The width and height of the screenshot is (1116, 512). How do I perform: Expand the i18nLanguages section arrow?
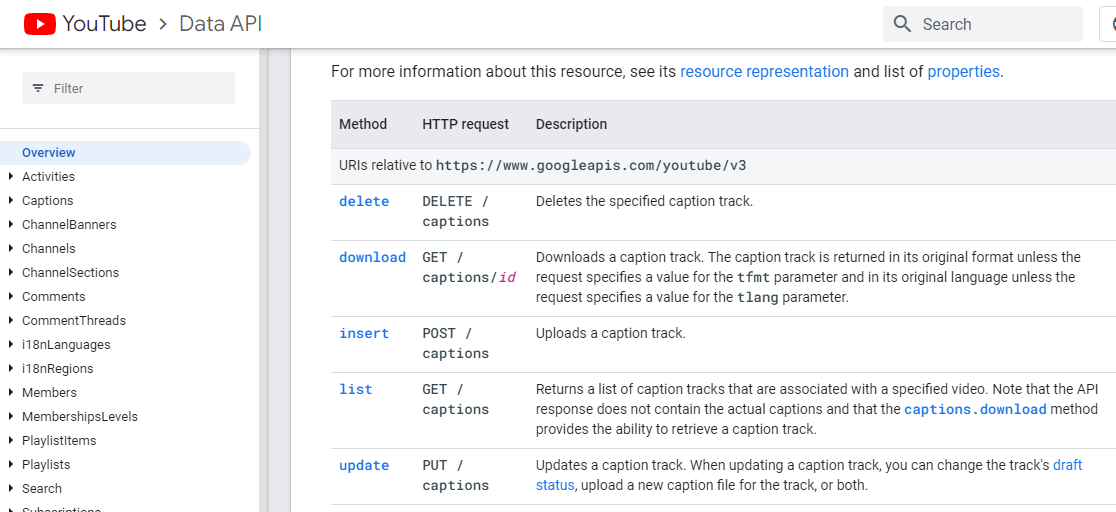(11, 345)
